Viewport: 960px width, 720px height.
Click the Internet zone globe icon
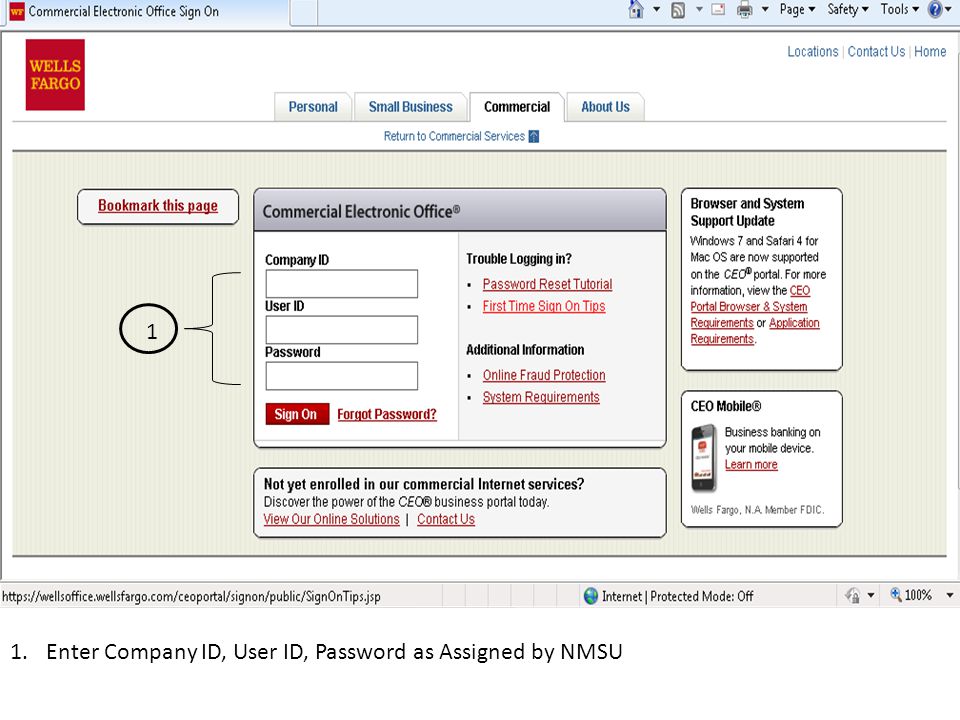[591, 596]
